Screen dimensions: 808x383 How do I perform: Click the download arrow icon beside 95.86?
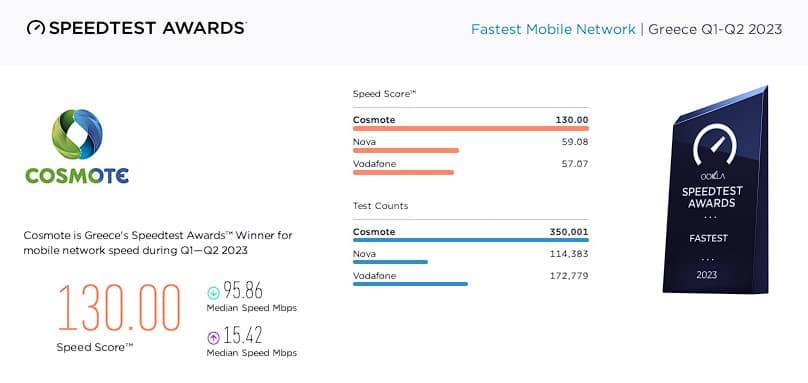click(213, 293)
